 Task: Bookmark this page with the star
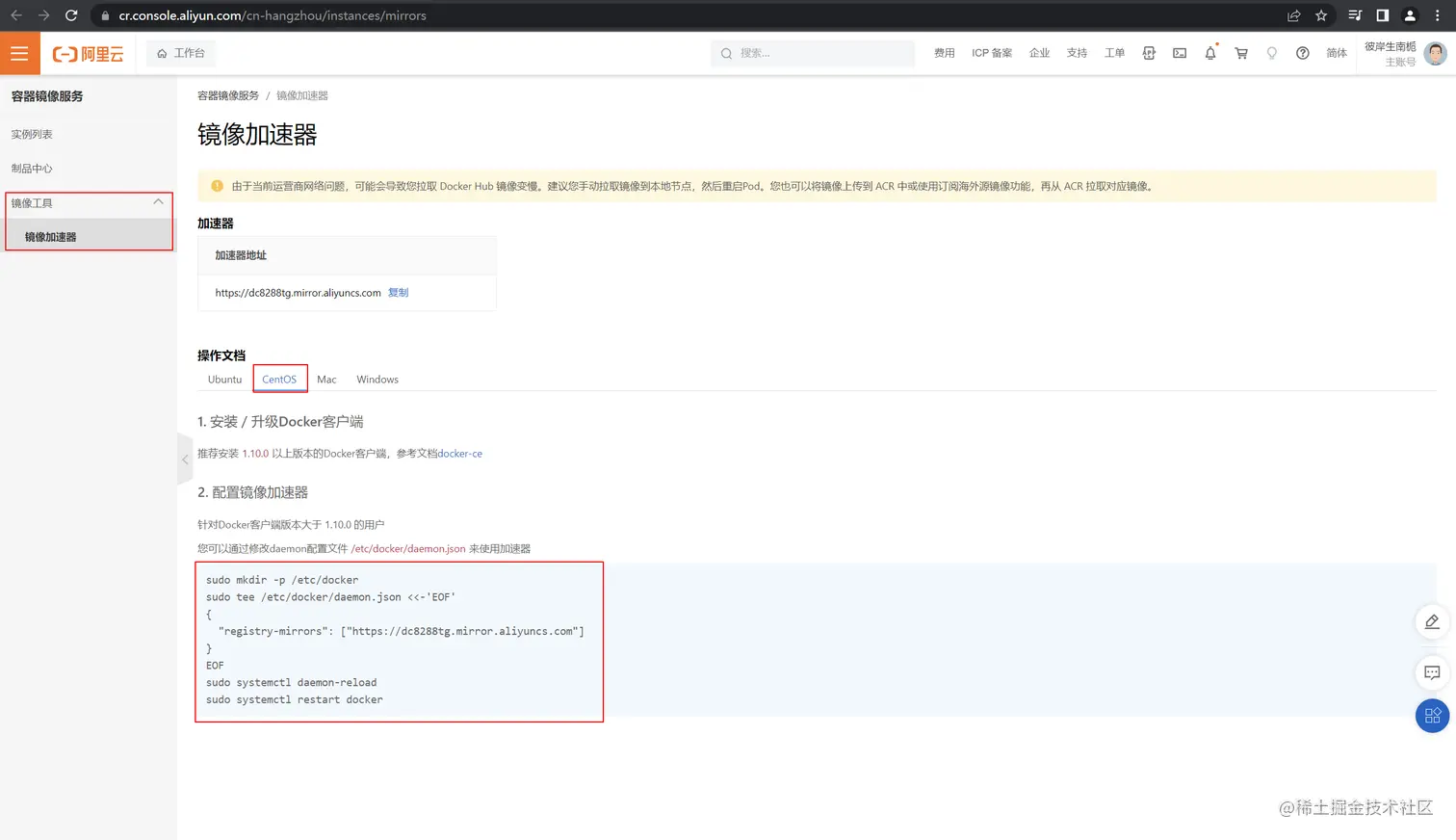click(x=1321, y=15)
